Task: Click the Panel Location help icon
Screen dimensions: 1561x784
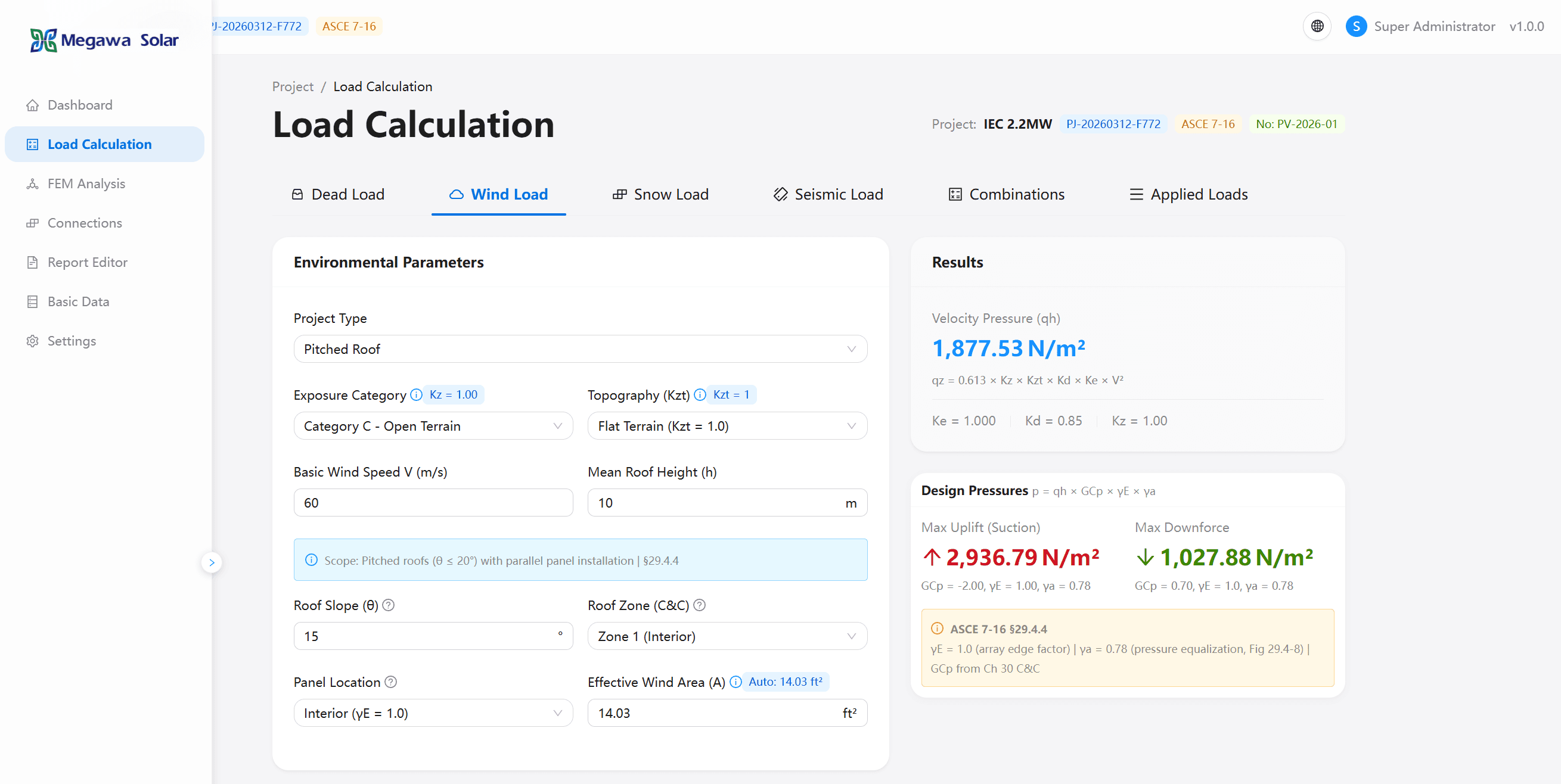Action: pyautogui.click(x=391, y=682)
